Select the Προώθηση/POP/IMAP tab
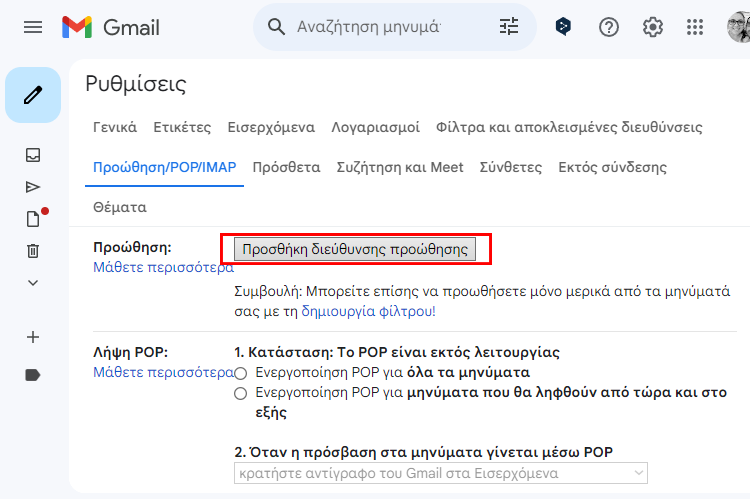 pyautogui.click(x=165, y=167)
